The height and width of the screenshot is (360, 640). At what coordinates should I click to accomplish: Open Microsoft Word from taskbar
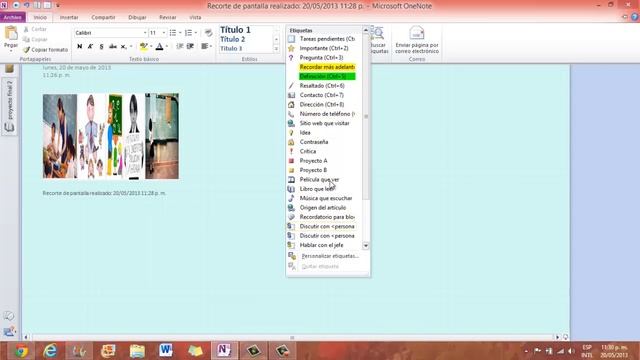(166, 351)
